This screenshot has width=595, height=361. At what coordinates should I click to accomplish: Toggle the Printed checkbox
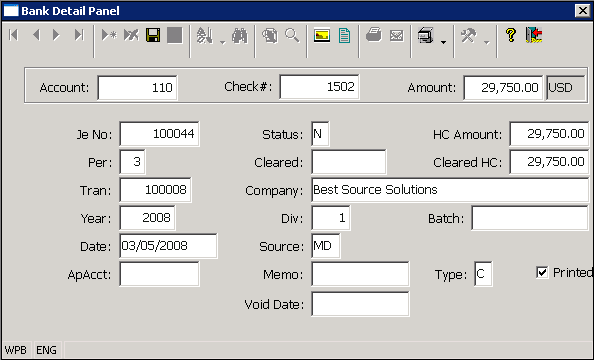(542, 272)
